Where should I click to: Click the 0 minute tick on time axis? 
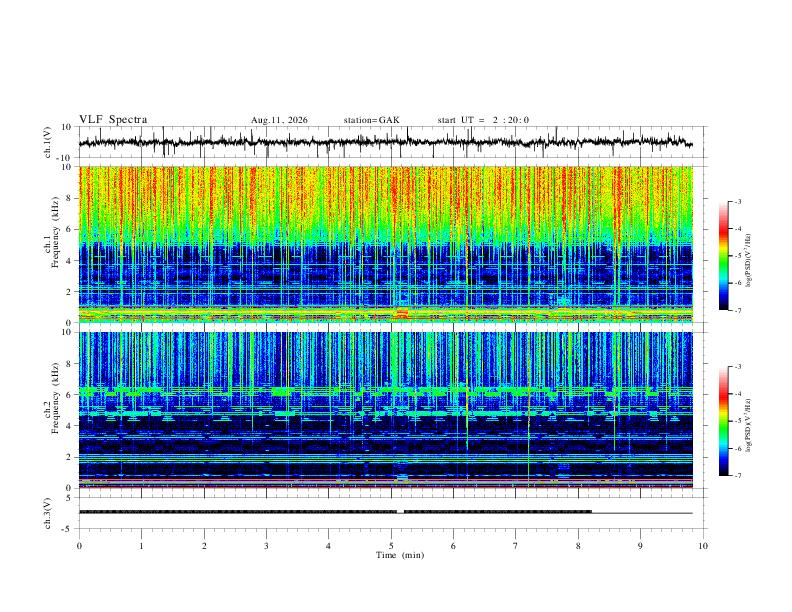pos(79,546)
